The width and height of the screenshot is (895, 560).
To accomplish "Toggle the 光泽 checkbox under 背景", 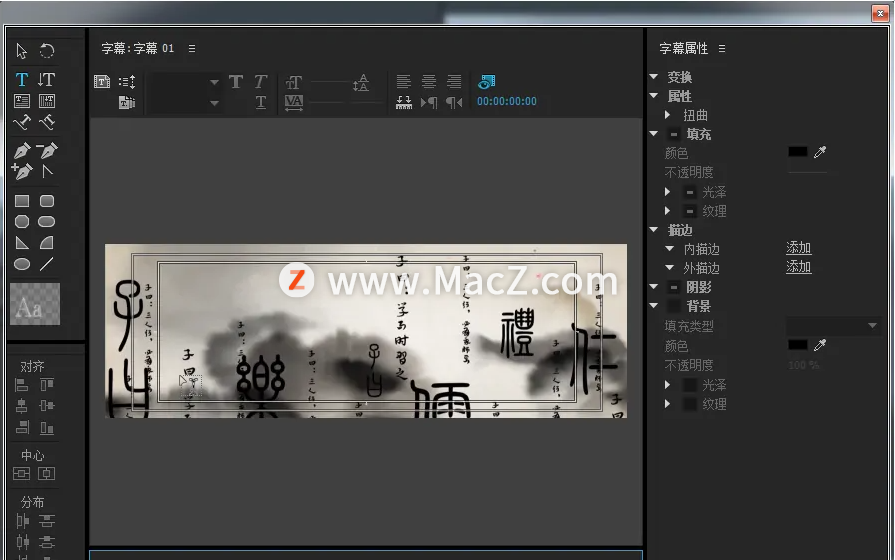I will 690,385.
